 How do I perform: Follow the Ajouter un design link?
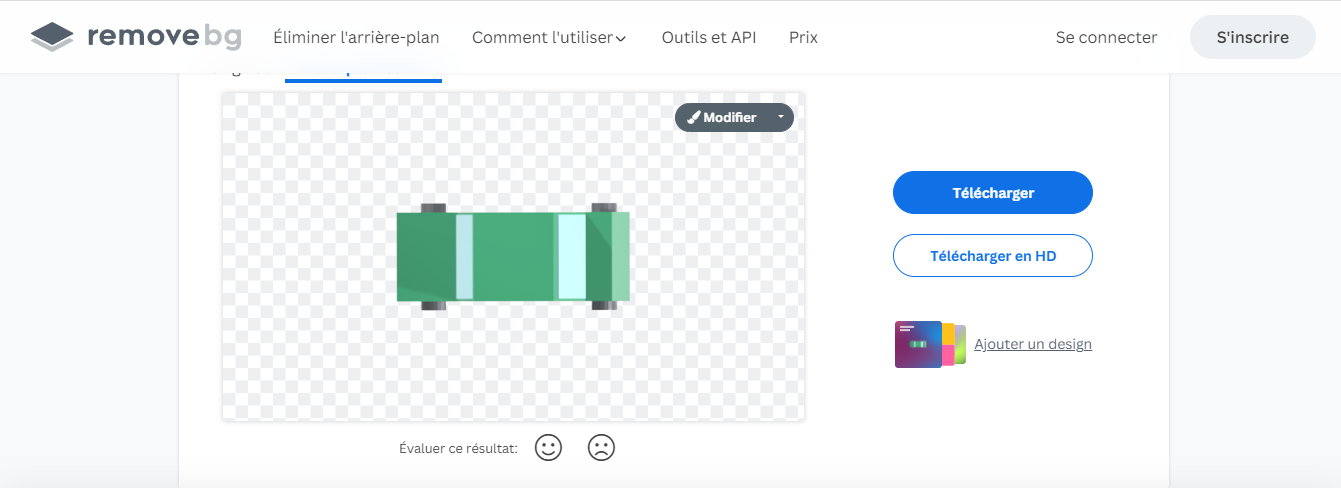[1033, 344]
